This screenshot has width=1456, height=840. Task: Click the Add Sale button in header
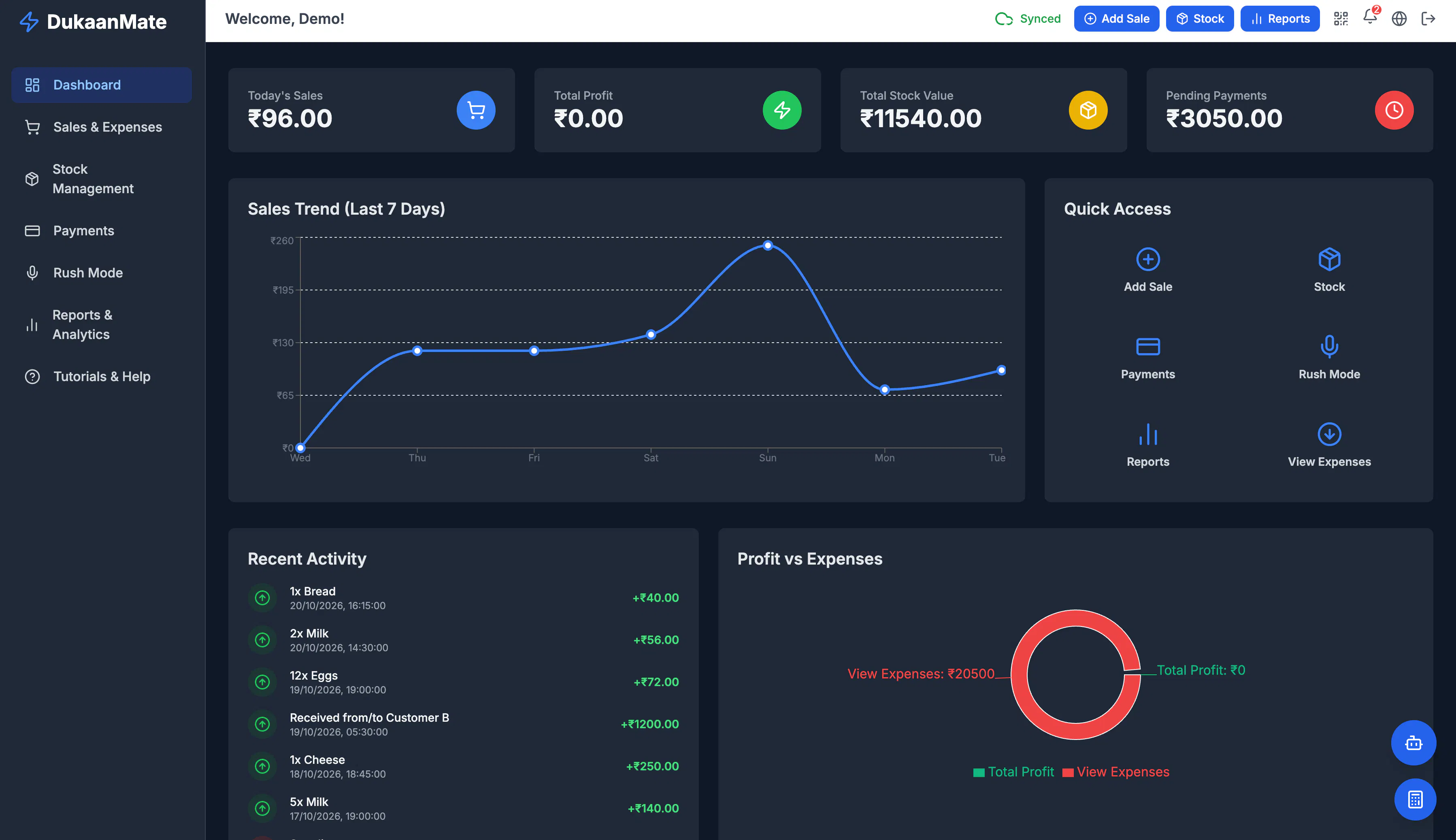[1116, 19]
